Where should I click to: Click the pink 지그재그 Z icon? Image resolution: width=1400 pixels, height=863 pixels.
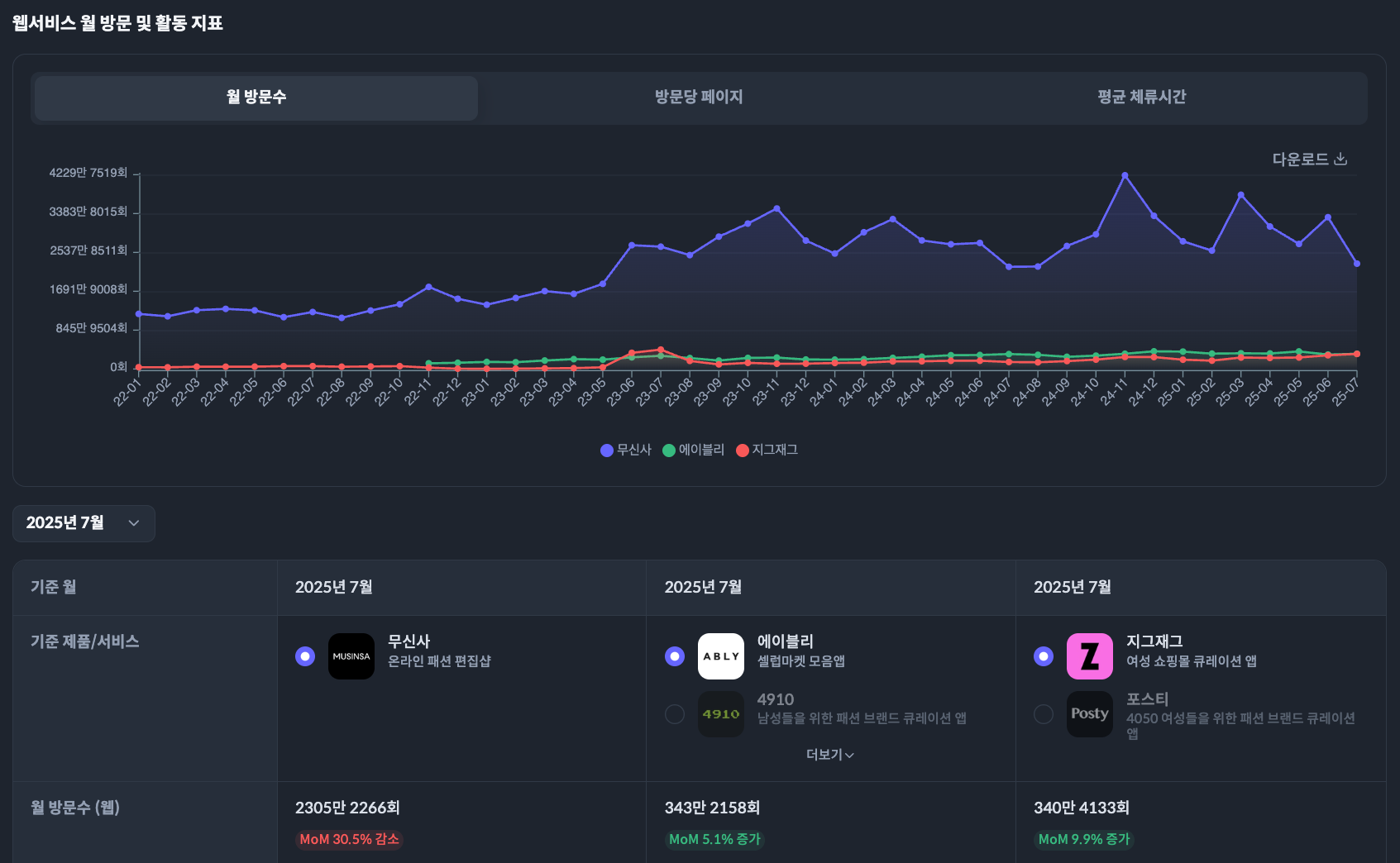[x=1090, y=656]
